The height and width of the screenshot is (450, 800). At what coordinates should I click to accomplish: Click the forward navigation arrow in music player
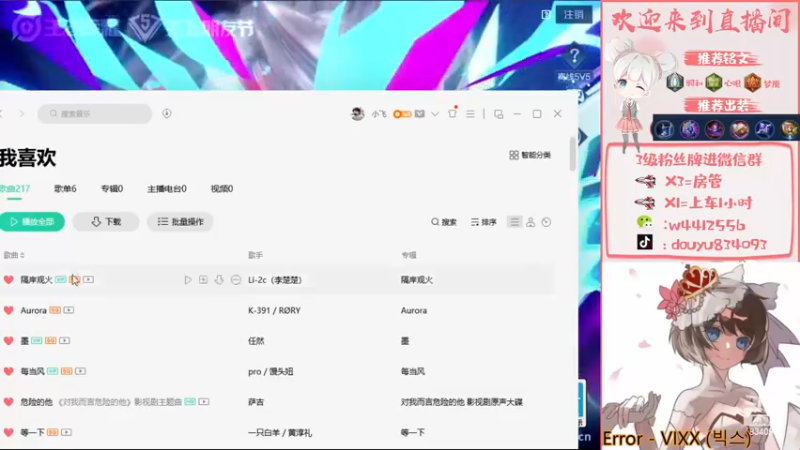point(21,113)
